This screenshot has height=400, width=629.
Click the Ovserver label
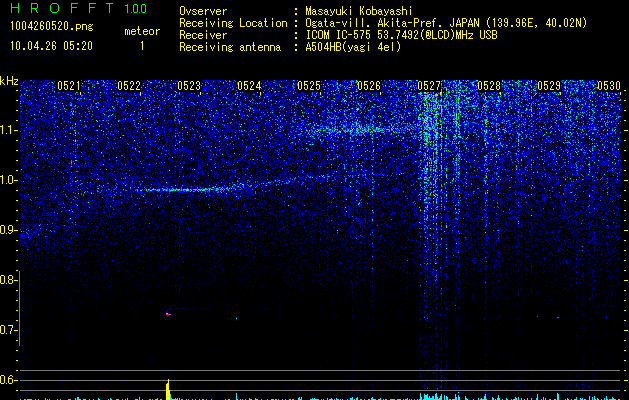pos(203,11)
